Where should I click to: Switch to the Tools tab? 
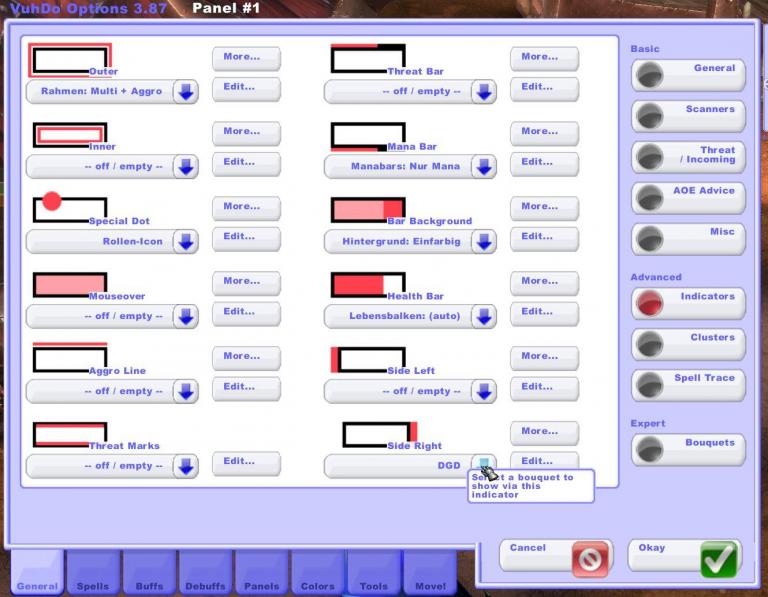(x=374, y=573)
